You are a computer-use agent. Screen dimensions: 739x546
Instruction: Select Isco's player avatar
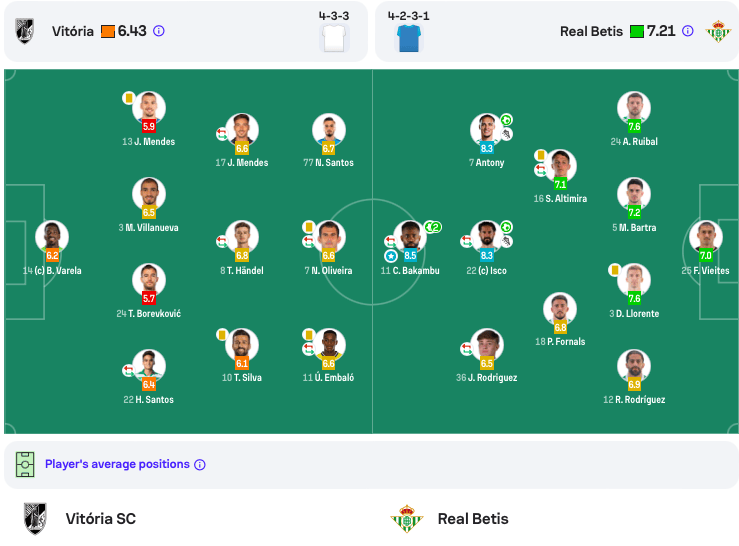point(486,236)
